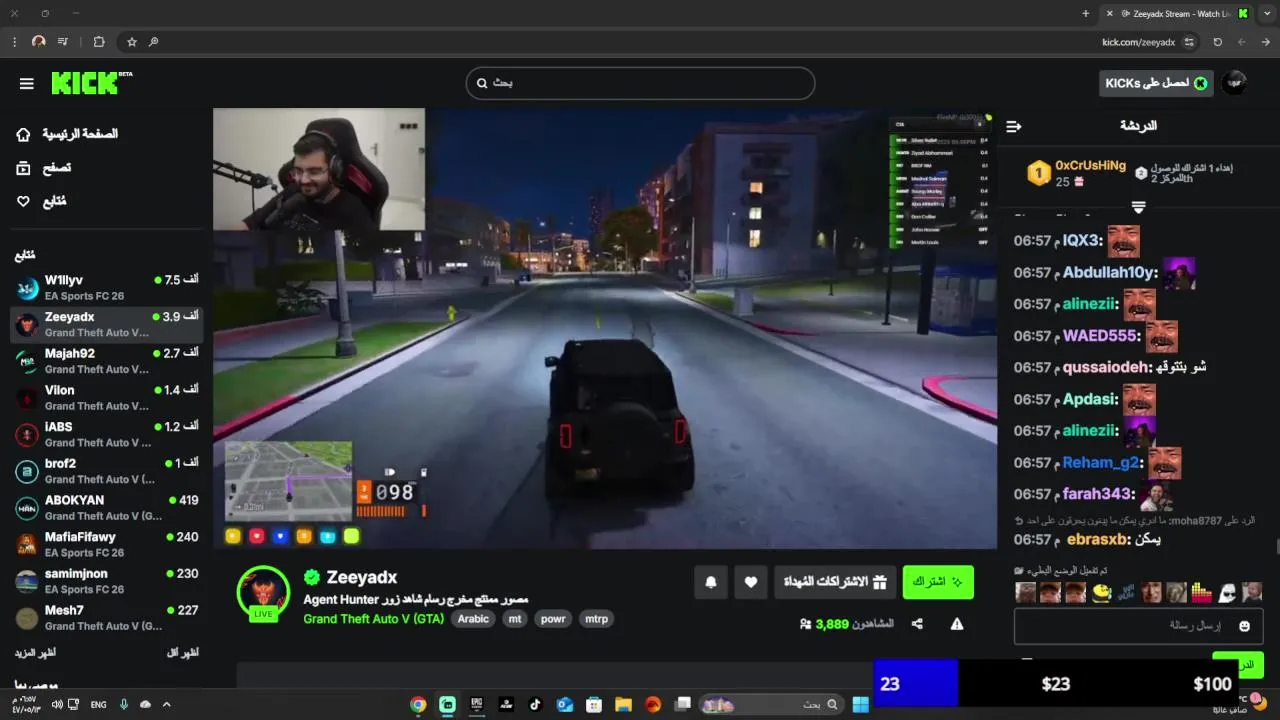Select Zeeyadx channel in sidebar list
1280x720 pixels.
(x=106, y=324)
